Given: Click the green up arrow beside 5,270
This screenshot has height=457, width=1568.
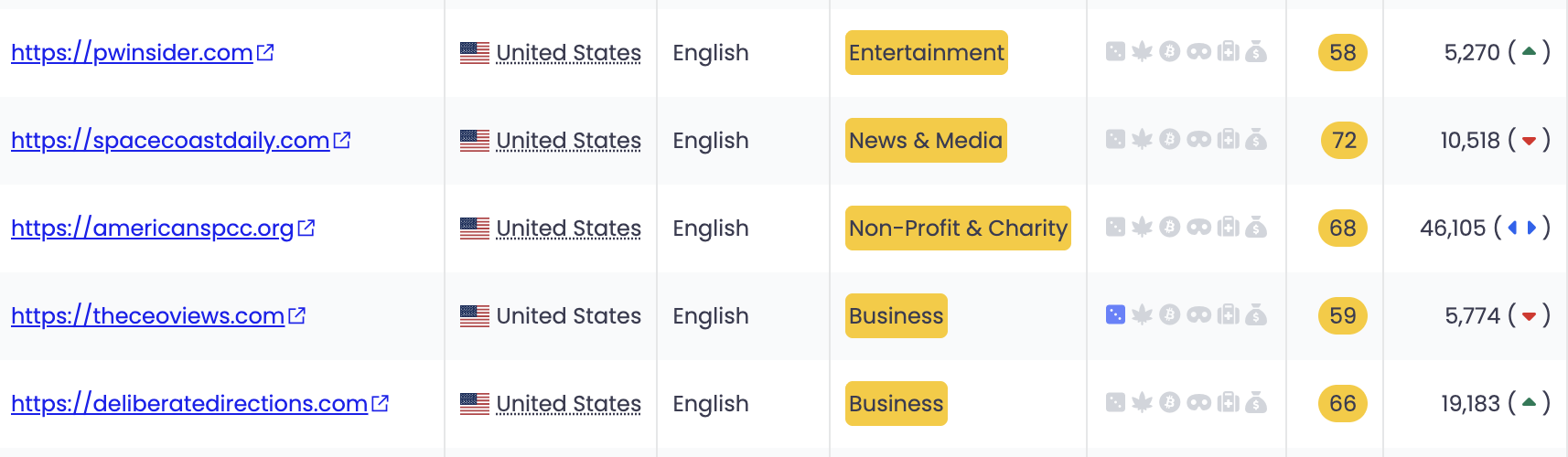Looking at the screenshot, I should 1529,51.
